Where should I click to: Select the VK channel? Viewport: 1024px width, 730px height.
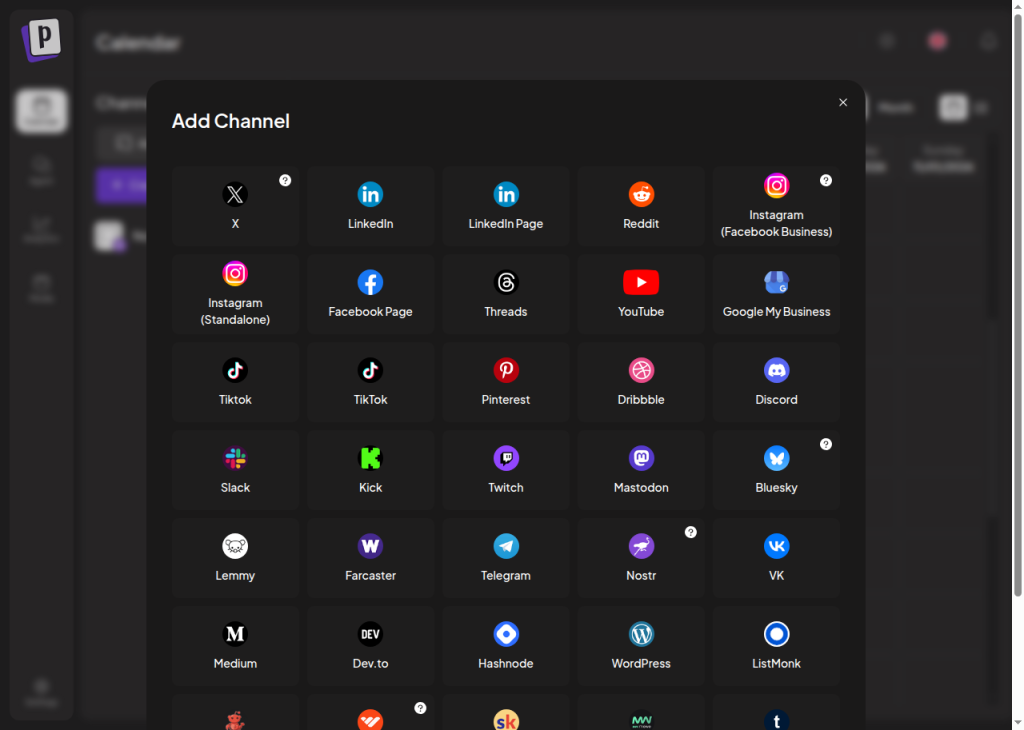776,558
